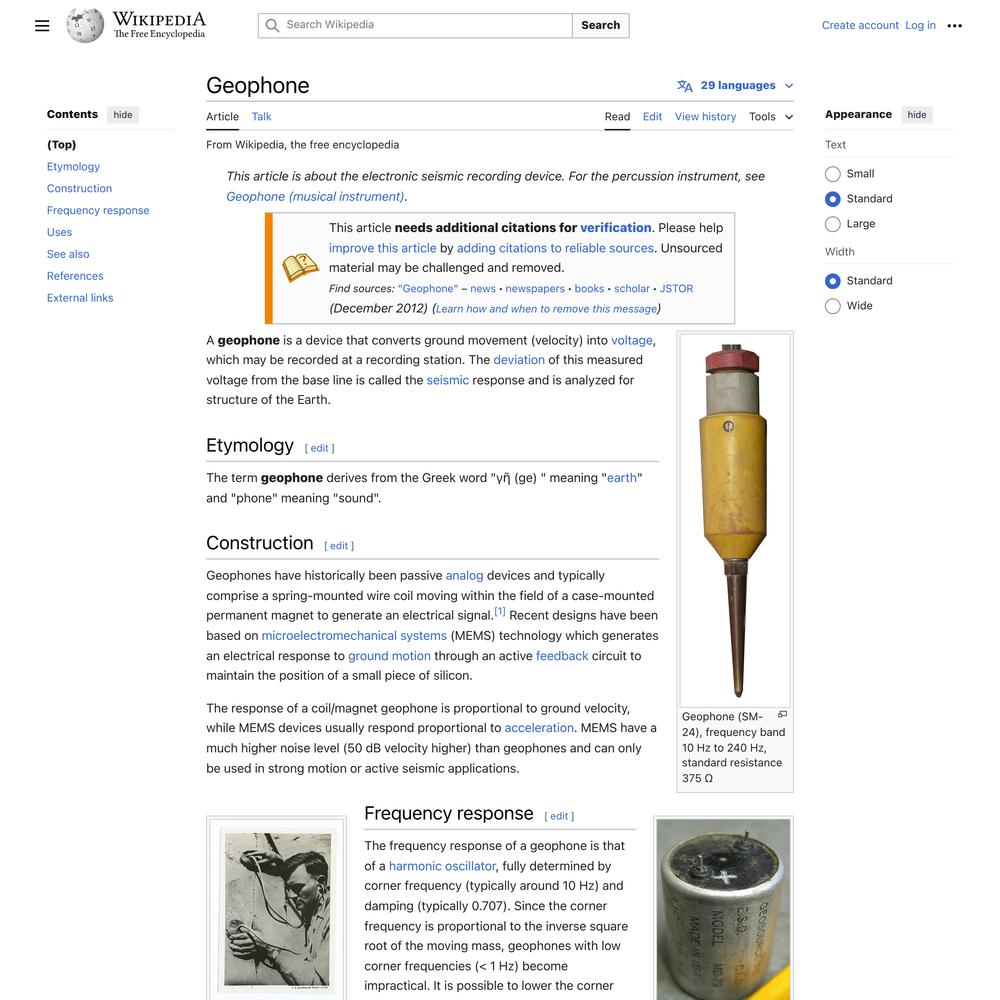Enlarge the SM-24 geophone image icon
The width and height of the screenshot is (1000, 1000).
783,714
